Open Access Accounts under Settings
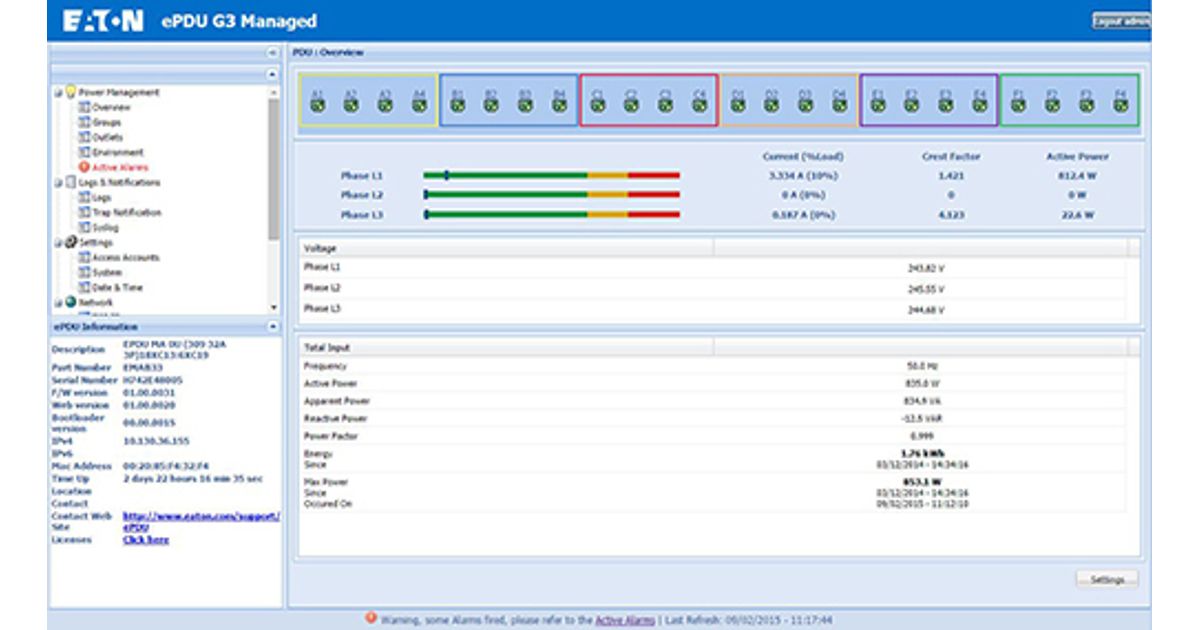 coord(125,258)
